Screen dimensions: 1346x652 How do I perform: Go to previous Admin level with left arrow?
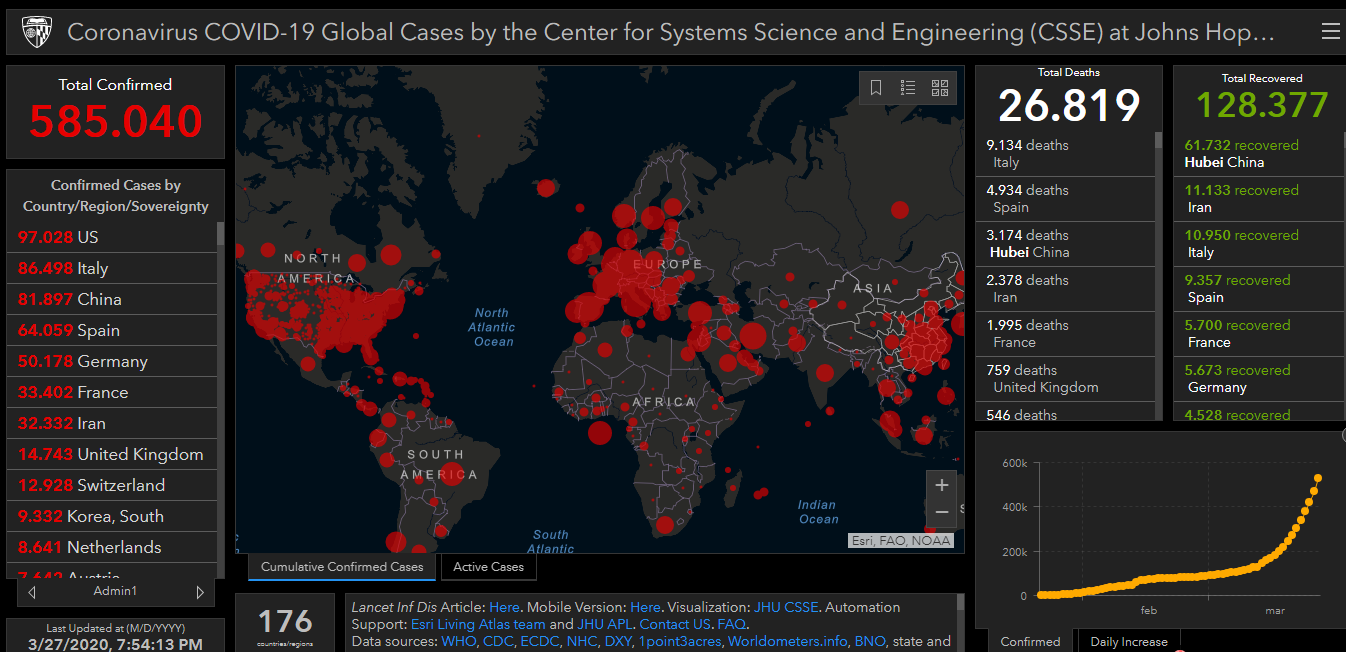(x=32, y=592)
